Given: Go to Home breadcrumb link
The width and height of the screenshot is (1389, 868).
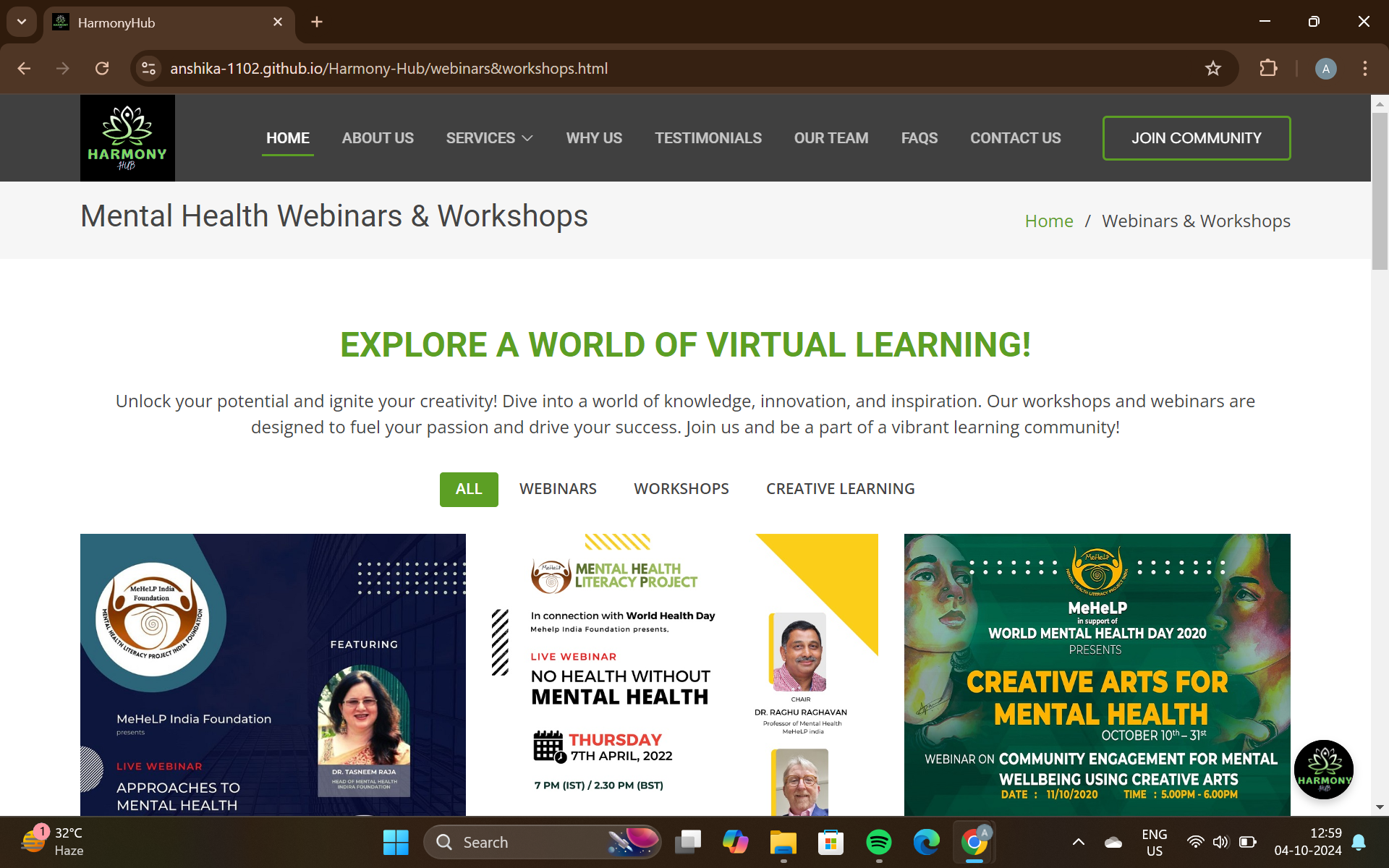Looking at the screenshot, I should 1048,221.
